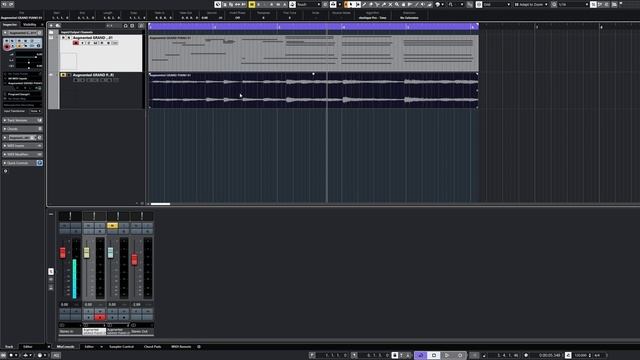Click the Stereo In channel fader
Screen dimensions: 640x360
63,253
